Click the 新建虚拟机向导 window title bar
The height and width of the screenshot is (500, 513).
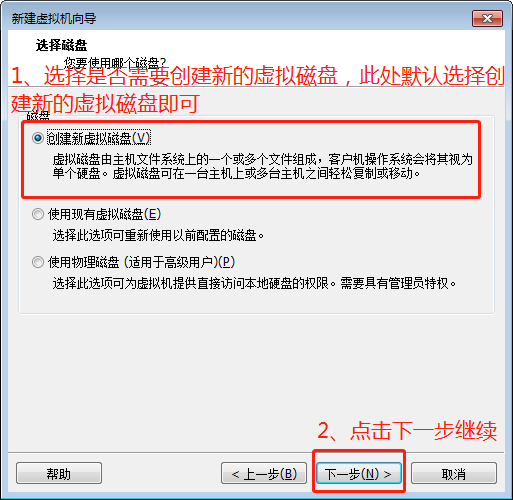233,18
